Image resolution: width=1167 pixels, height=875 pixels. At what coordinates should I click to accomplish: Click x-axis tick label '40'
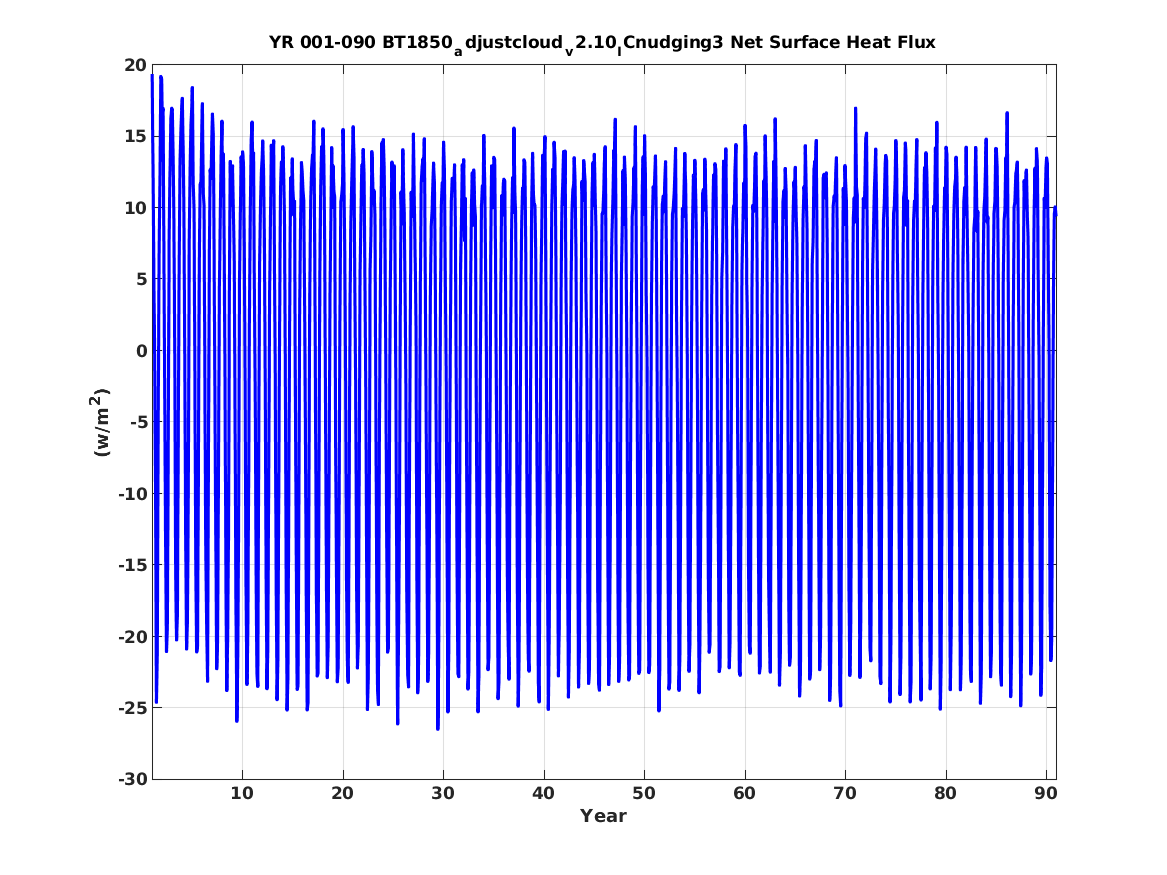pos(543,794)
